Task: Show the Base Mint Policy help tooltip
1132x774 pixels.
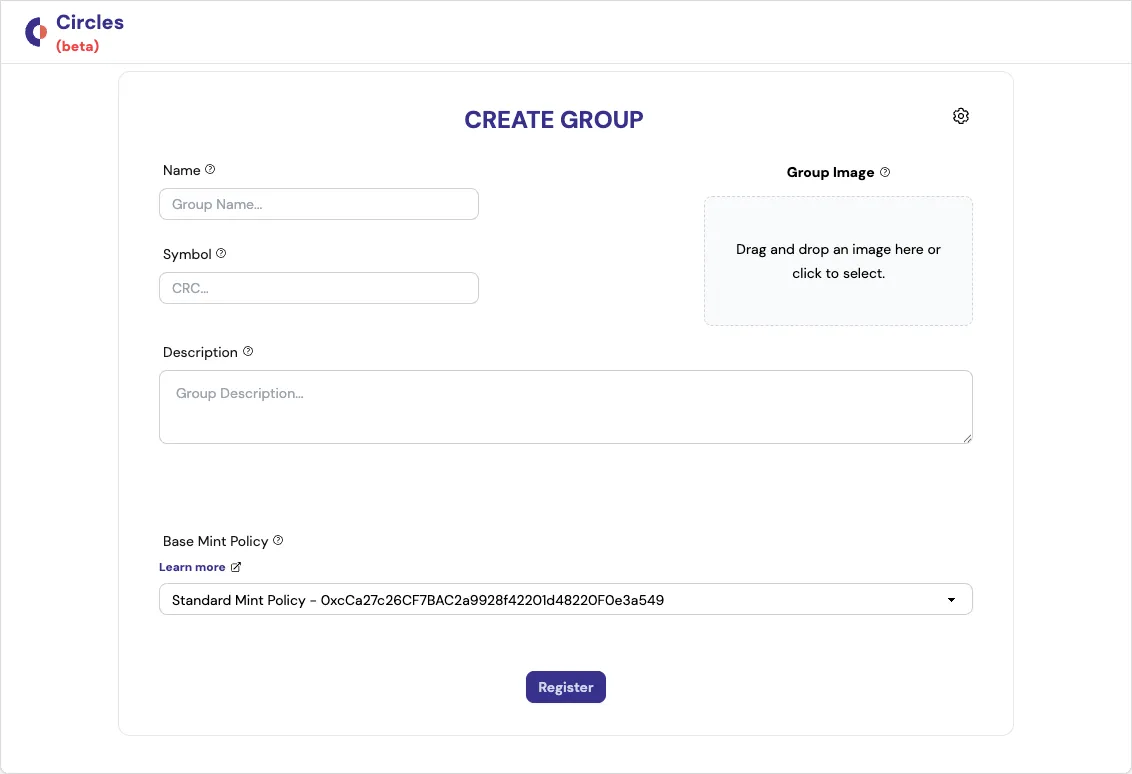Action: (x=278, y=541)
